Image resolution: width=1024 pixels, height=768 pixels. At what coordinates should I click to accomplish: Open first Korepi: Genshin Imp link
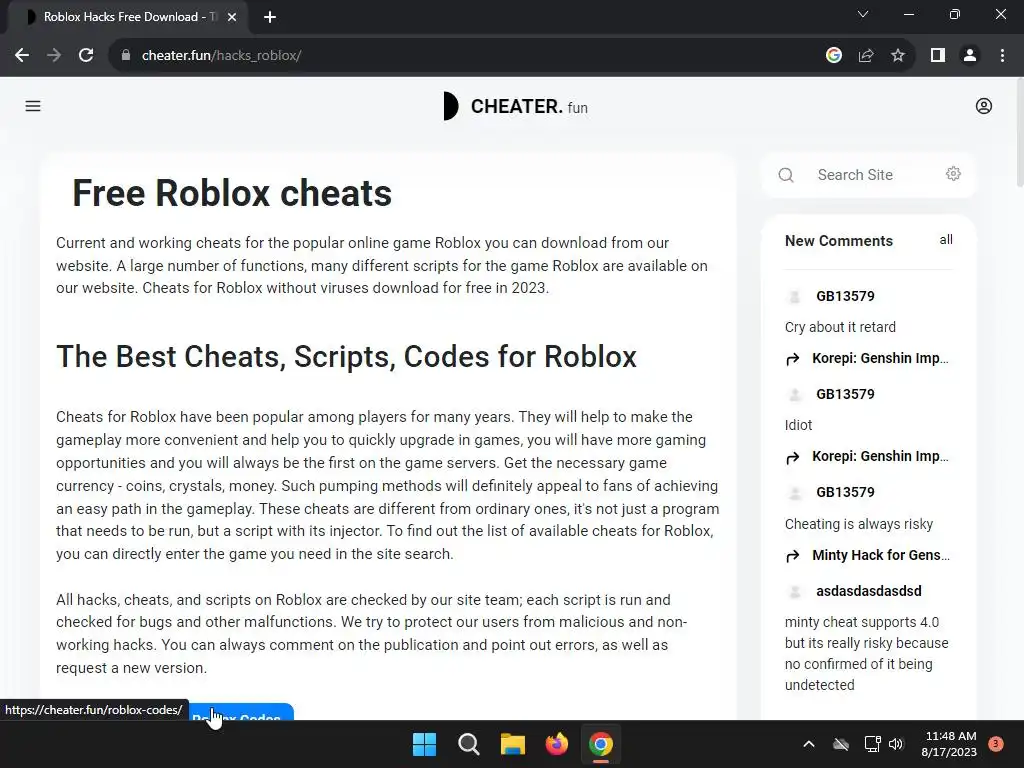tap(880, 359)
